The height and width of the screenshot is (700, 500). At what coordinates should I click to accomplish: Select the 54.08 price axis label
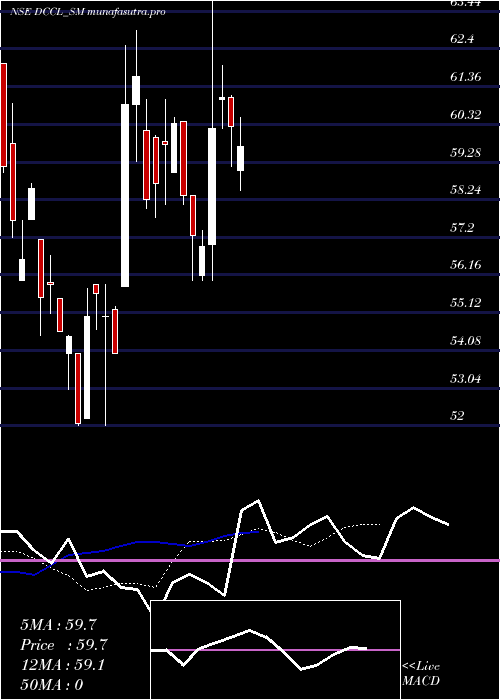(466, 341)
